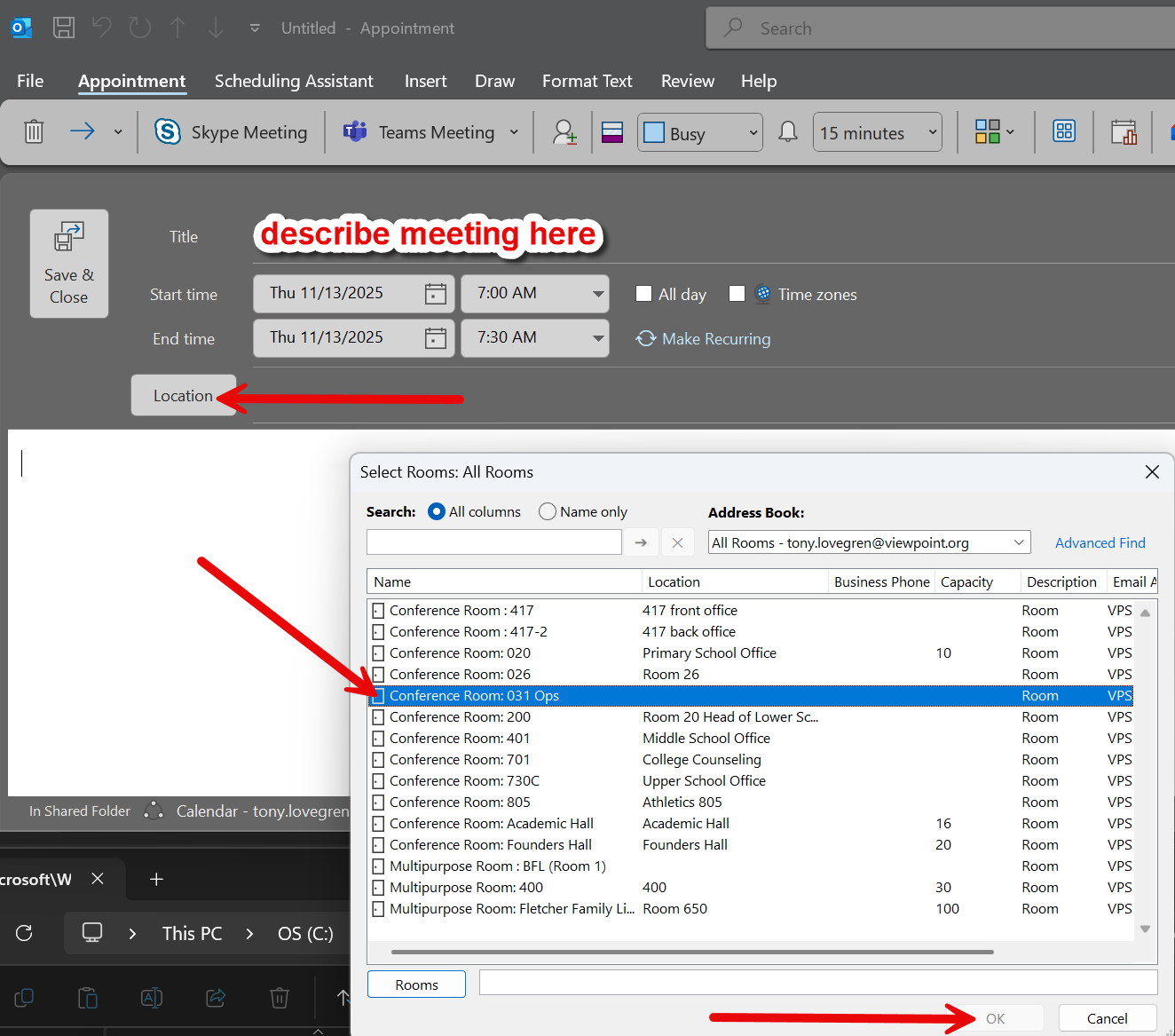Click the Delete trash icon in ribbon
This screenshot has height=1036, width=1175.
click(34, 132)
